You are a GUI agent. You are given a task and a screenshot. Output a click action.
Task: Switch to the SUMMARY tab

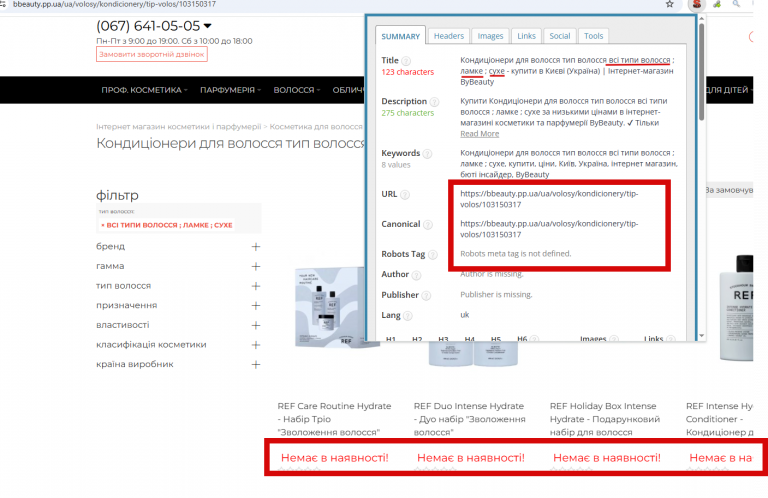(400, 36)
